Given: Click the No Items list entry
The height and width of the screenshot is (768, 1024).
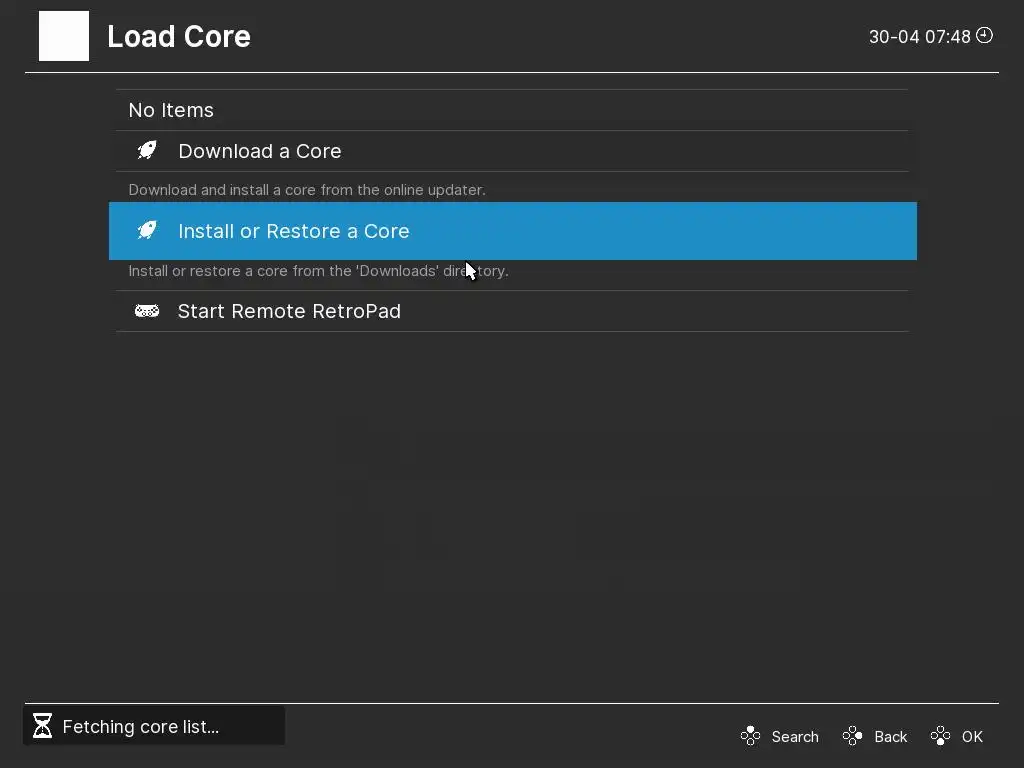Looking at the screenshot, I should (171, 110).
